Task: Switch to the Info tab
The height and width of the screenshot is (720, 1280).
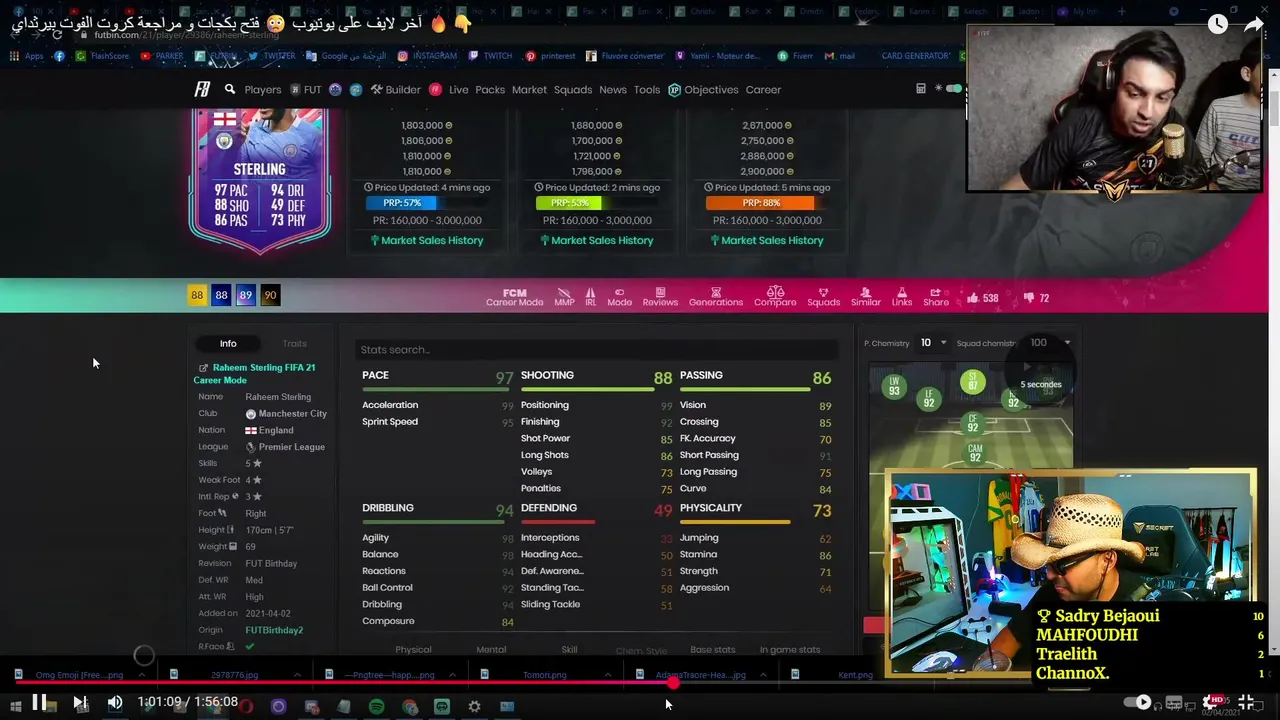Action: pos(228,343)
